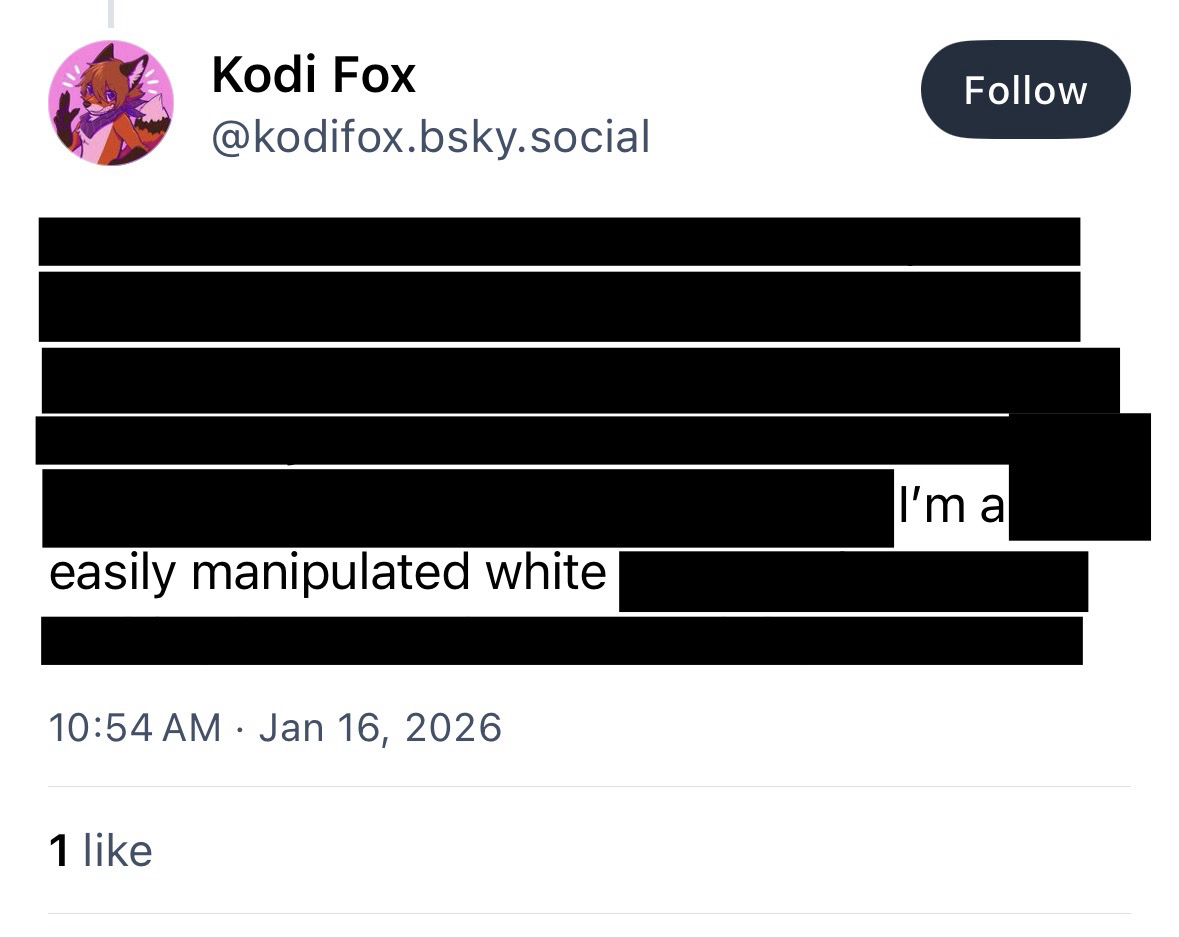The image size is (1179, 937).
Task: Click the third redacted black bar
Action: pyautogui.click(x=580, y=380)
